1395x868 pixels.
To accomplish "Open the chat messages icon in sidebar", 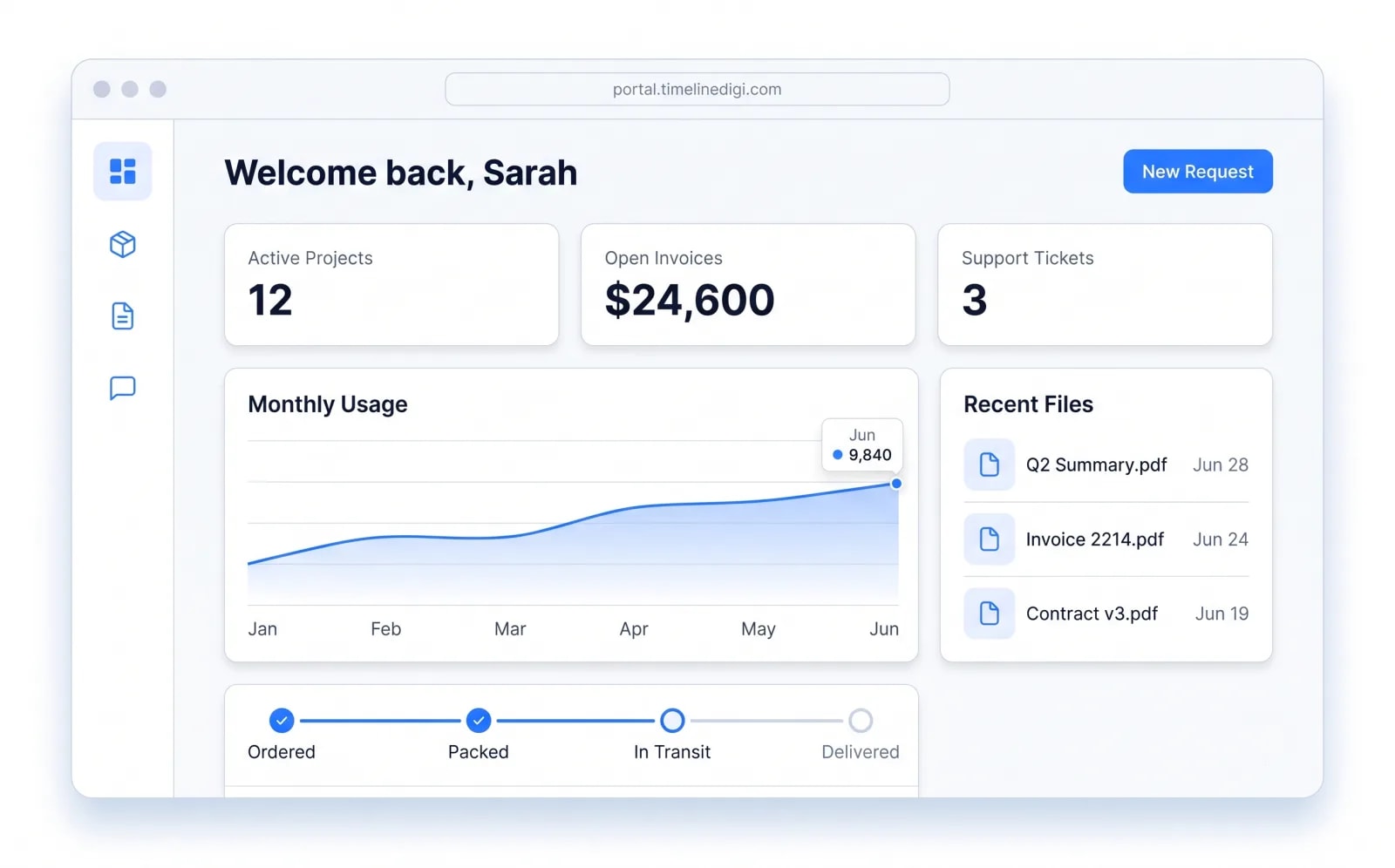I will click(x=122, y=388).
